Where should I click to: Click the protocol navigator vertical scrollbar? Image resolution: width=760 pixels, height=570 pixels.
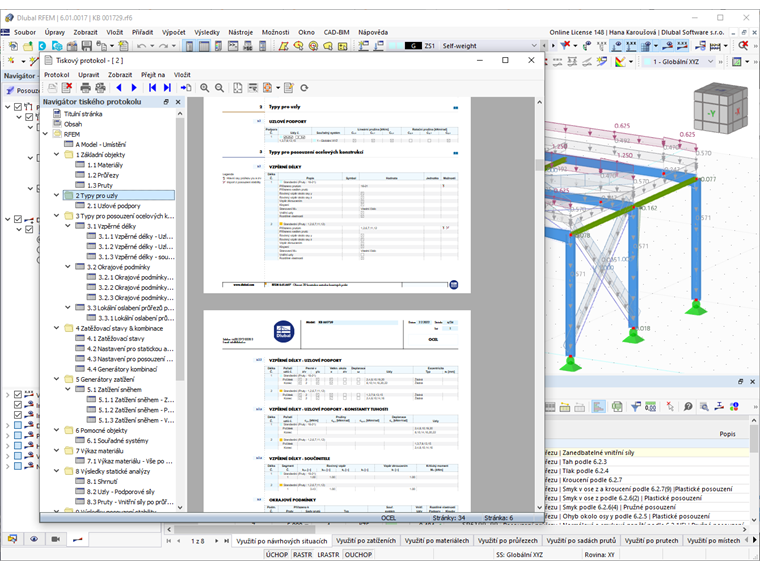(x=180, y=249)
